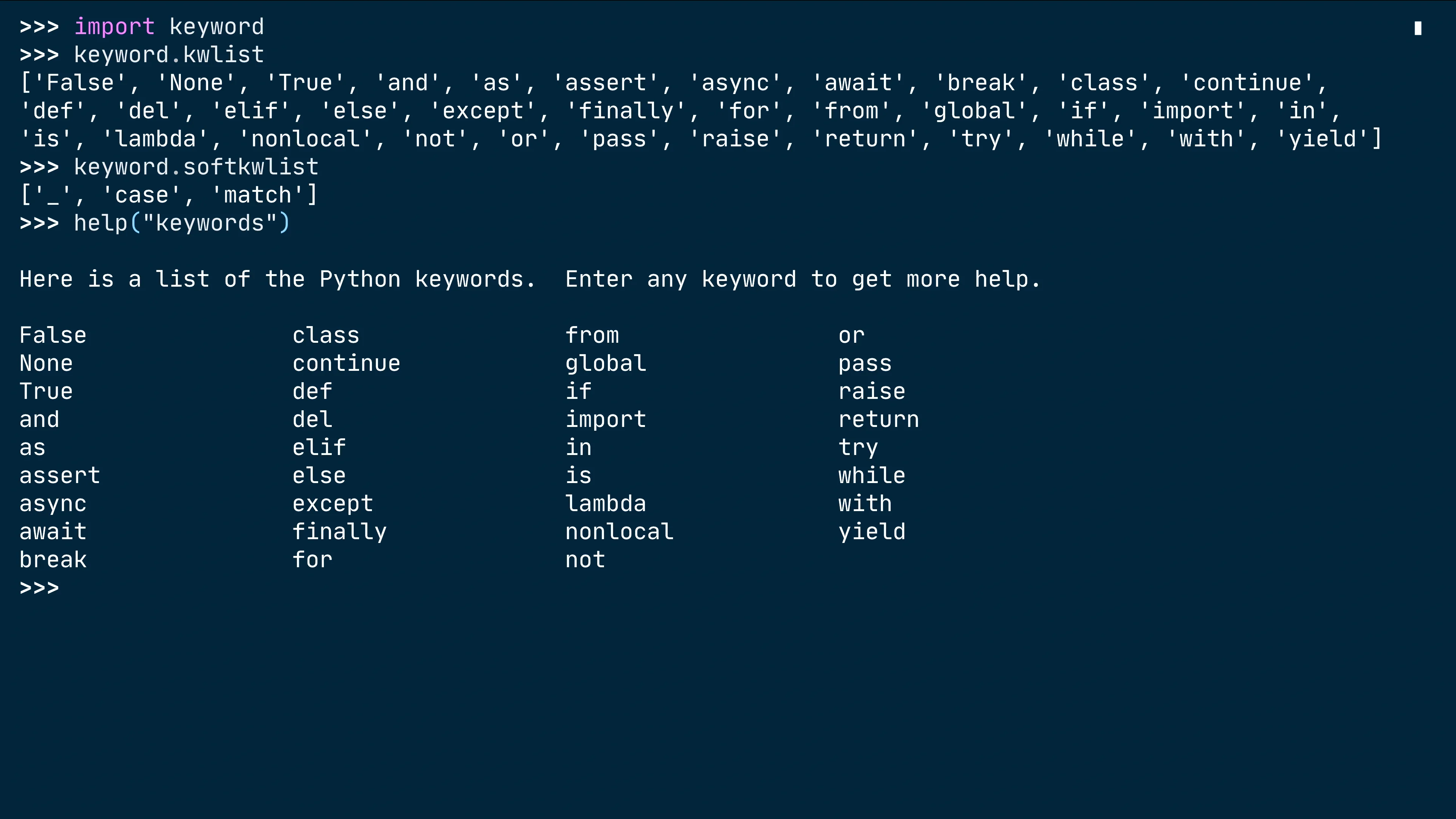Click the keyword.softkwlist command text

point(196,167)
